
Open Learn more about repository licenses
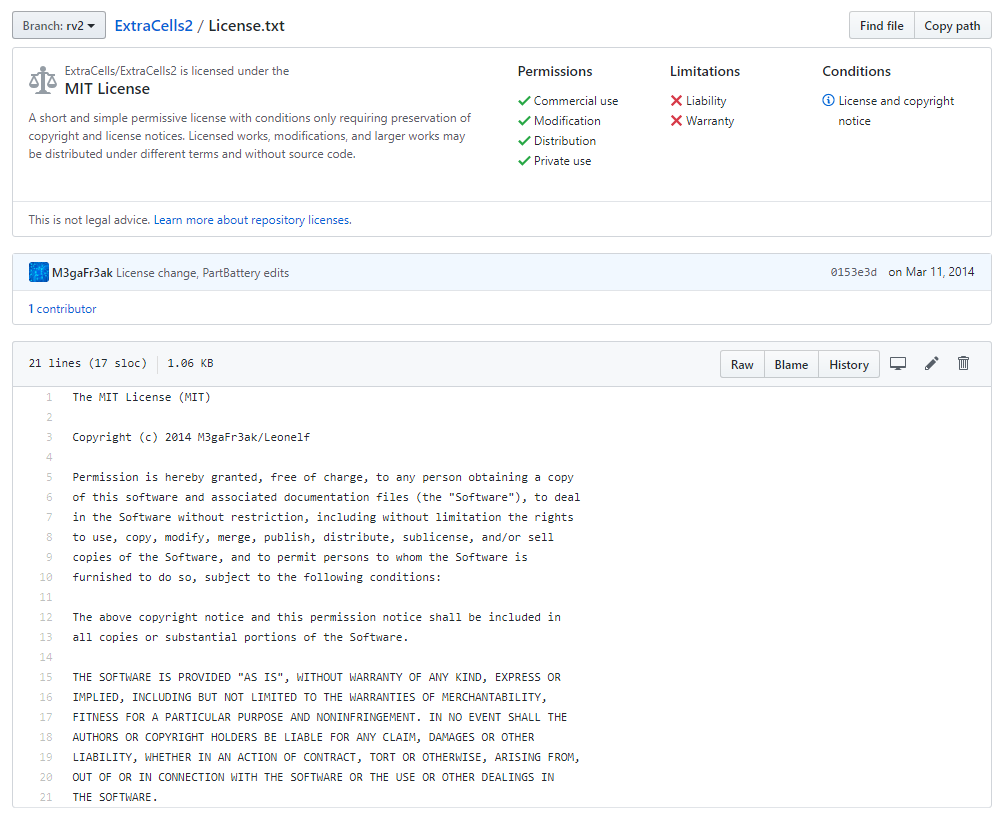[252, 220]
